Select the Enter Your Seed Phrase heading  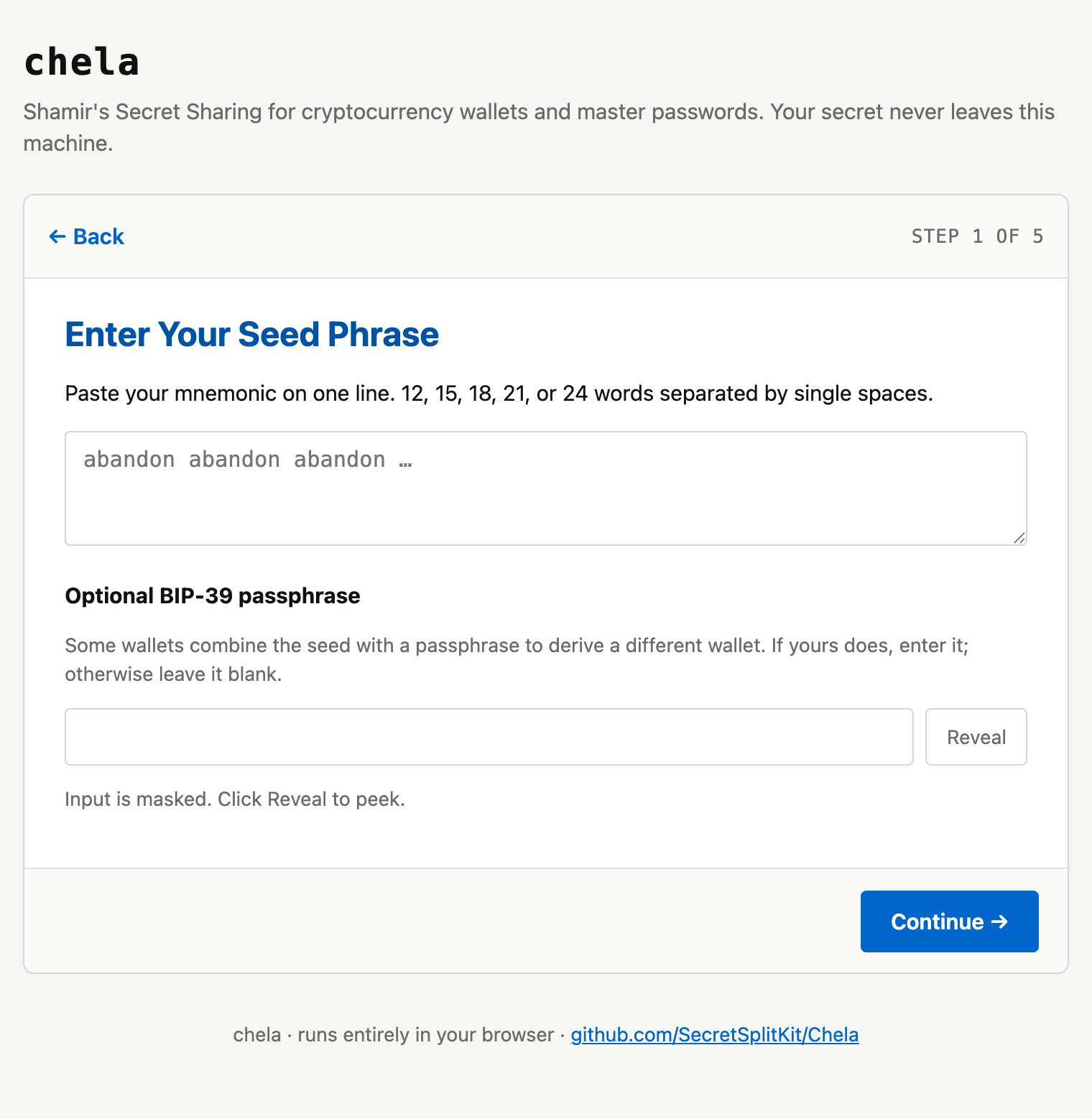tap(251, 334)
